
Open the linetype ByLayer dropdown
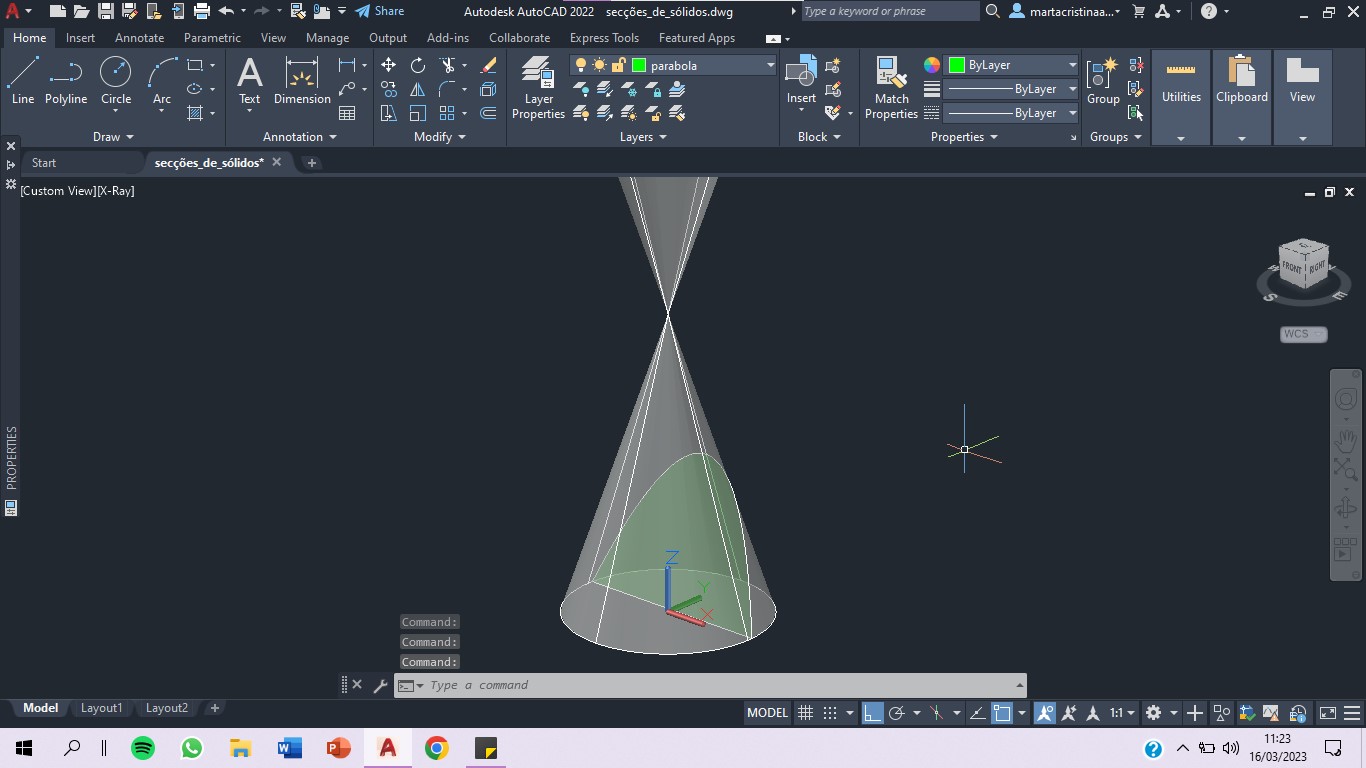pos(1011,113)
